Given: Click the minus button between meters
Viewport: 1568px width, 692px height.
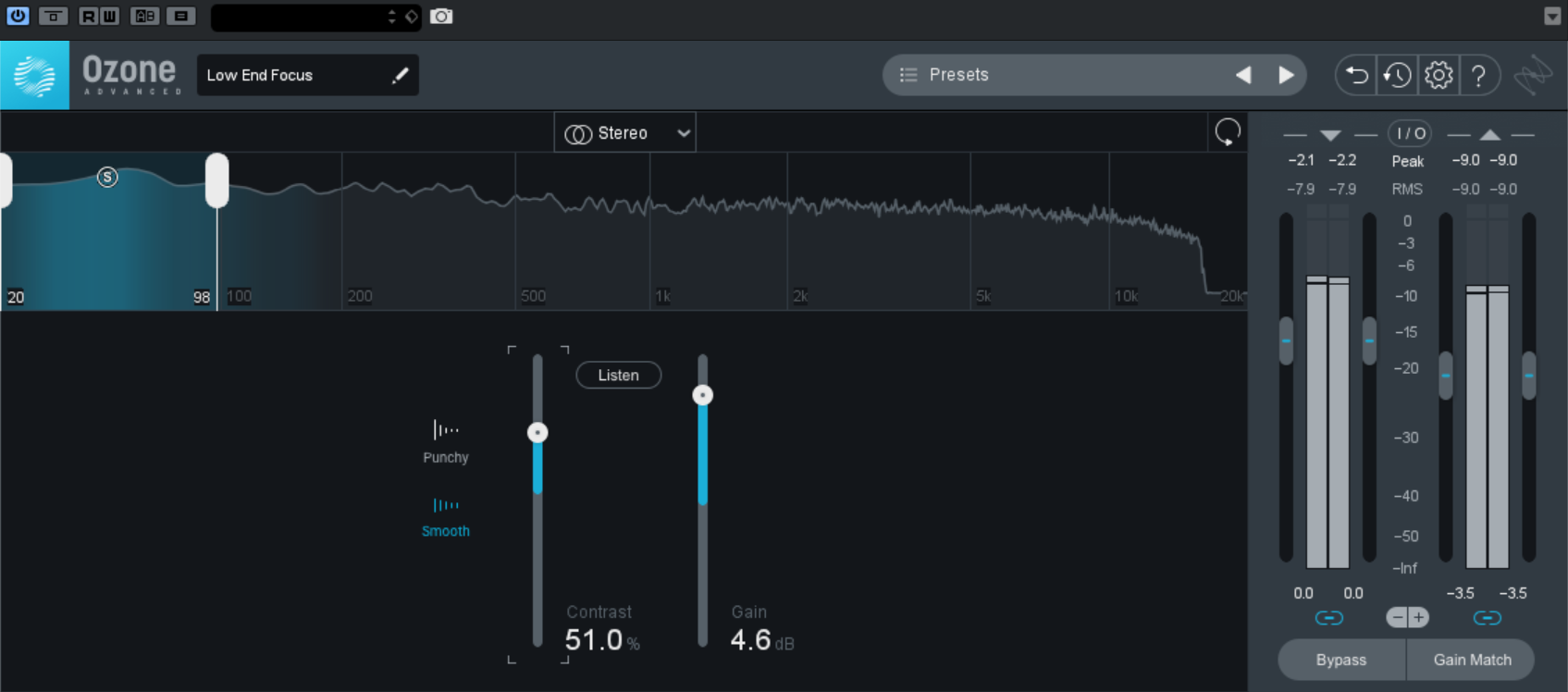Looking at the screenshot, I should click(1397, 617).
